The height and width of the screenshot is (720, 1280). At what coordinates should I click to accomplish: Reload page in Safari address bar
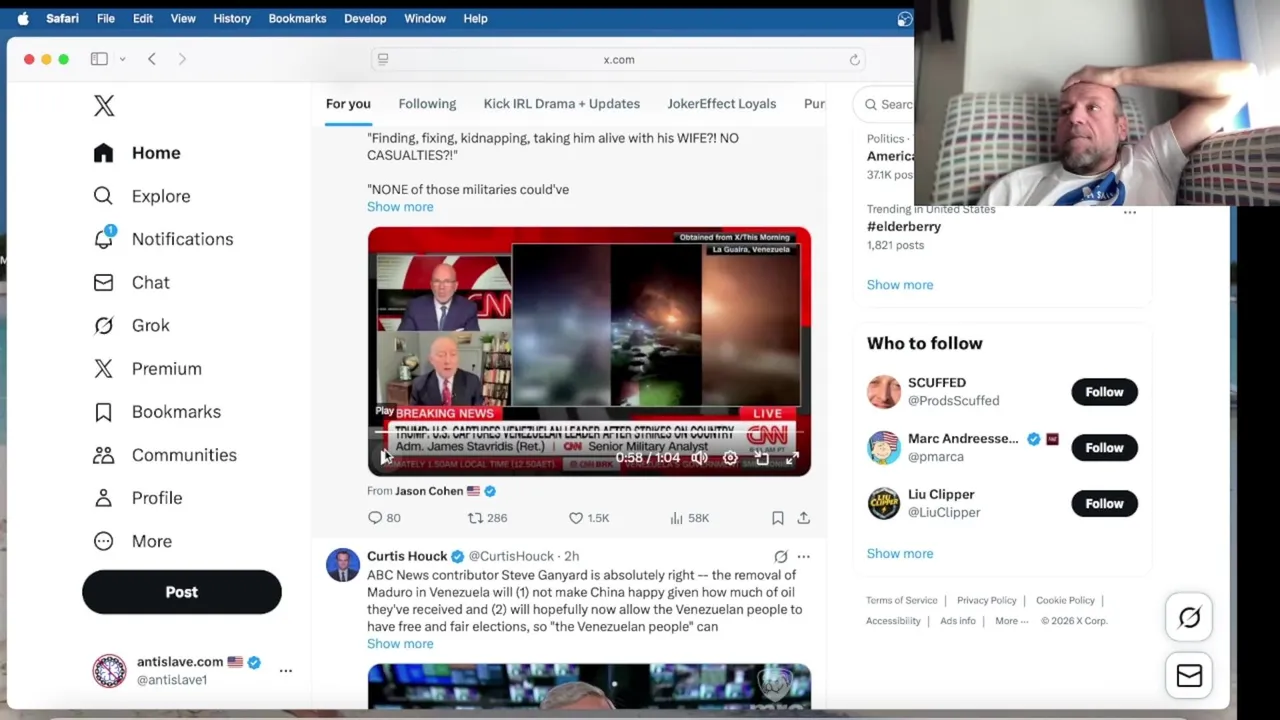(x=854, y=60)
